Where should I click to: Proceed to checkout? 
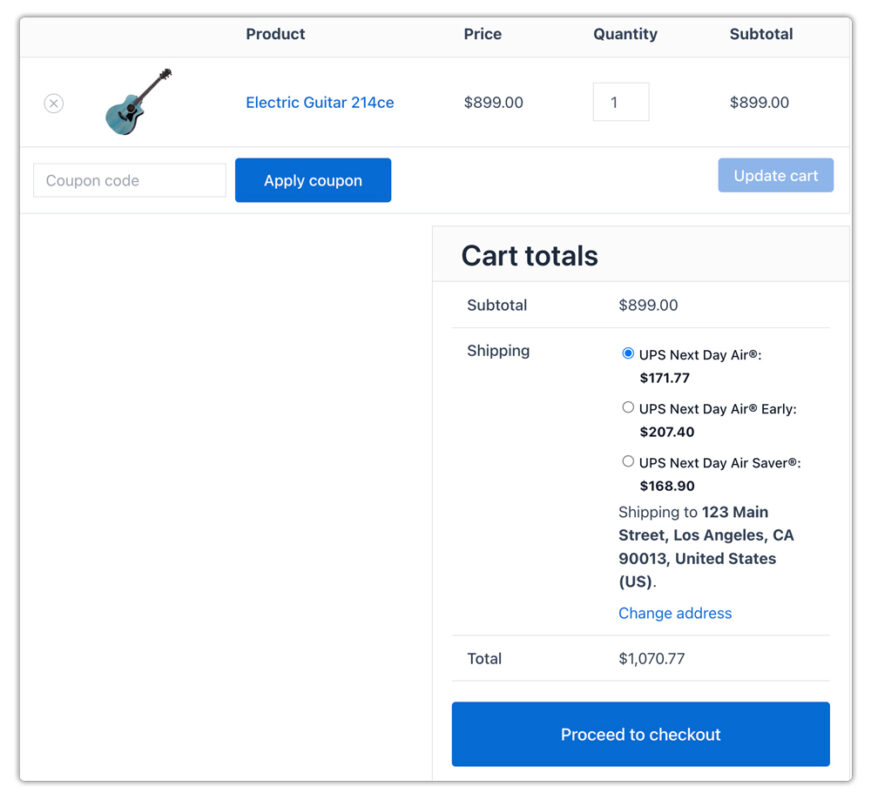click(640, 734)
